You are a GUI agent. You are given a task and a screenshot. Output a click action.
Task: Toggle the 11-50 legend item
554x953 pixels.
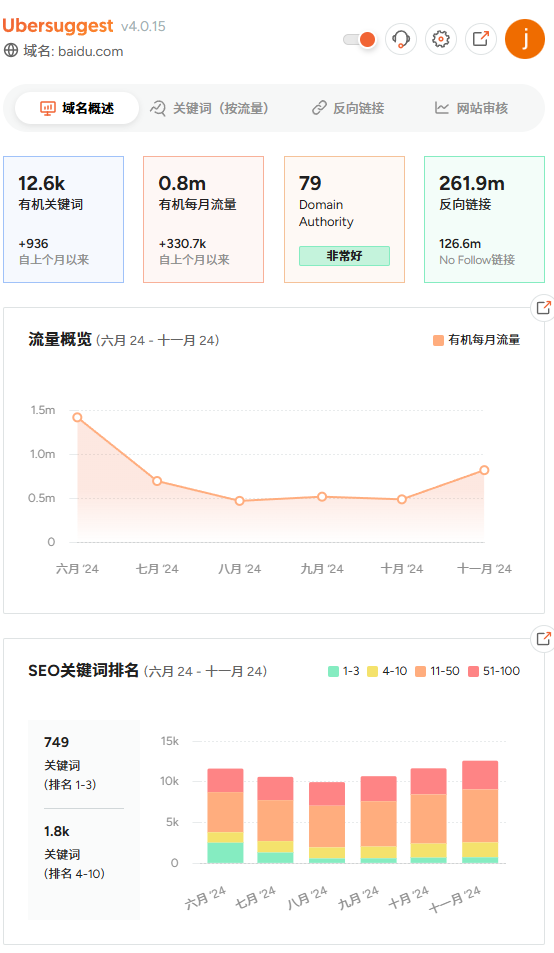(437, 671)
